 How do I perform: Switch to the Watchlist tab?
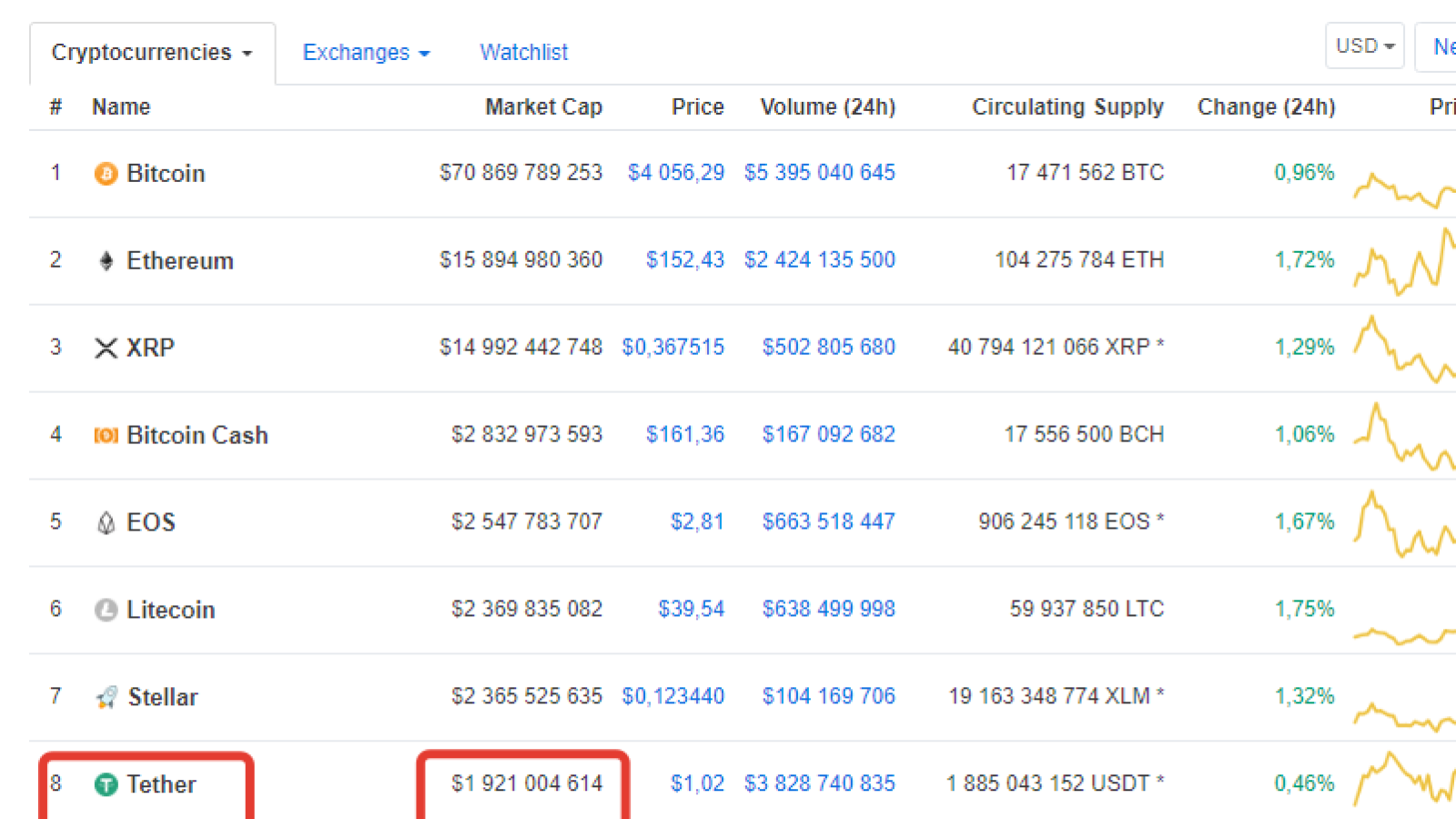point(523,53)
